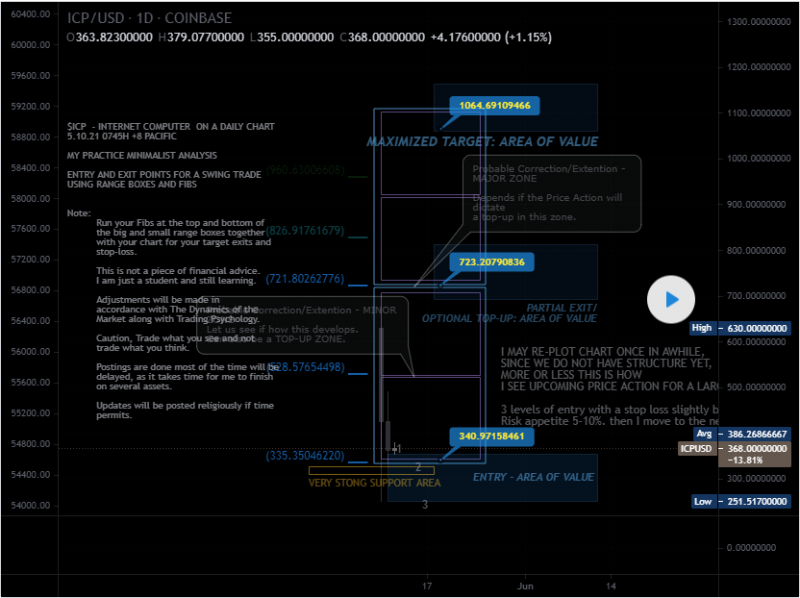The width and height of the screenshot is (800, 598).
Task: Click the ENTRY - AREA OF VALUE zone
Action: (x=533, y=477)
